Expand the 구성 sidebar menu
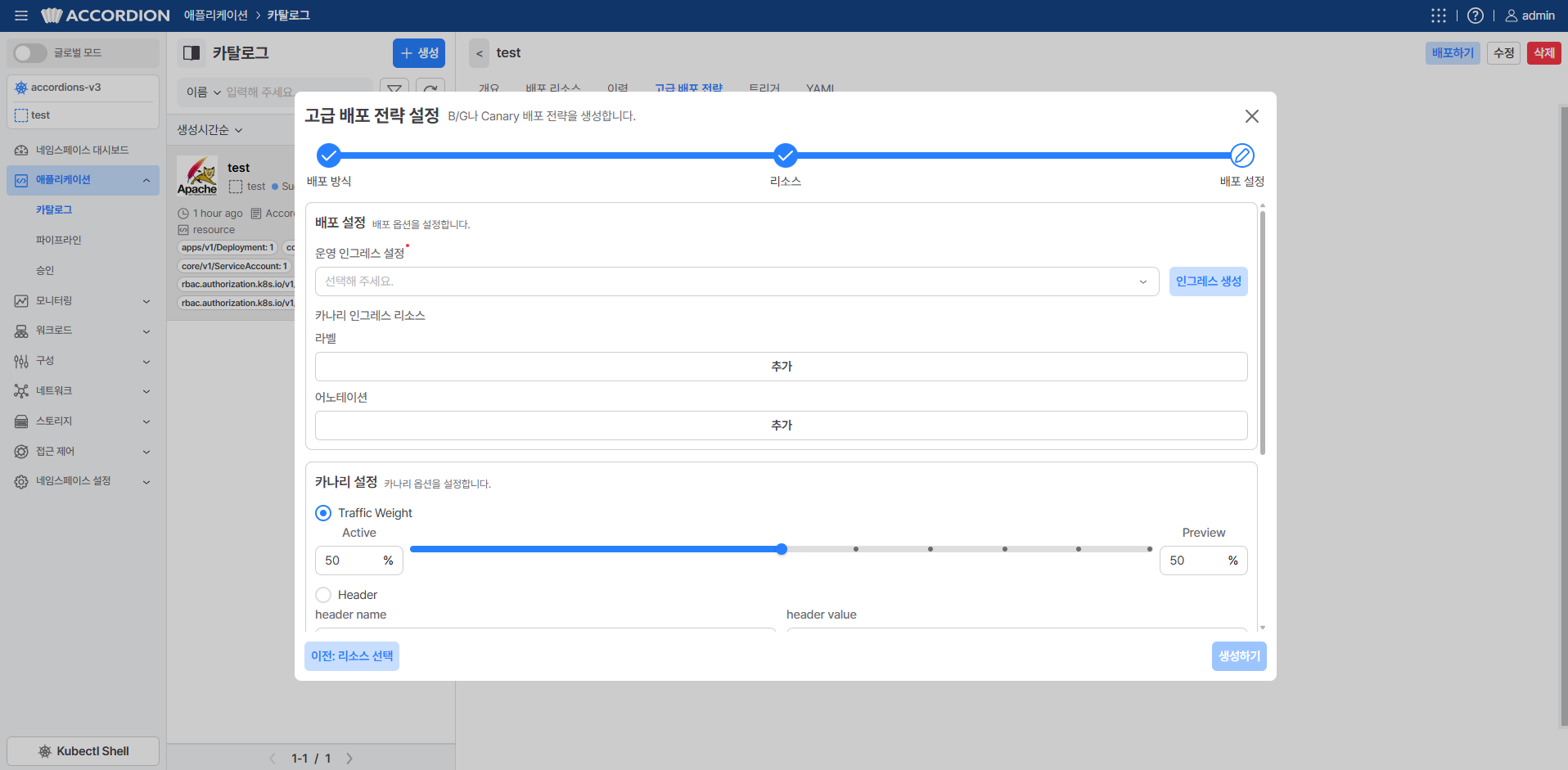Image resolution: width=1568 pixels, height=770 pixels. pos(83,361)
